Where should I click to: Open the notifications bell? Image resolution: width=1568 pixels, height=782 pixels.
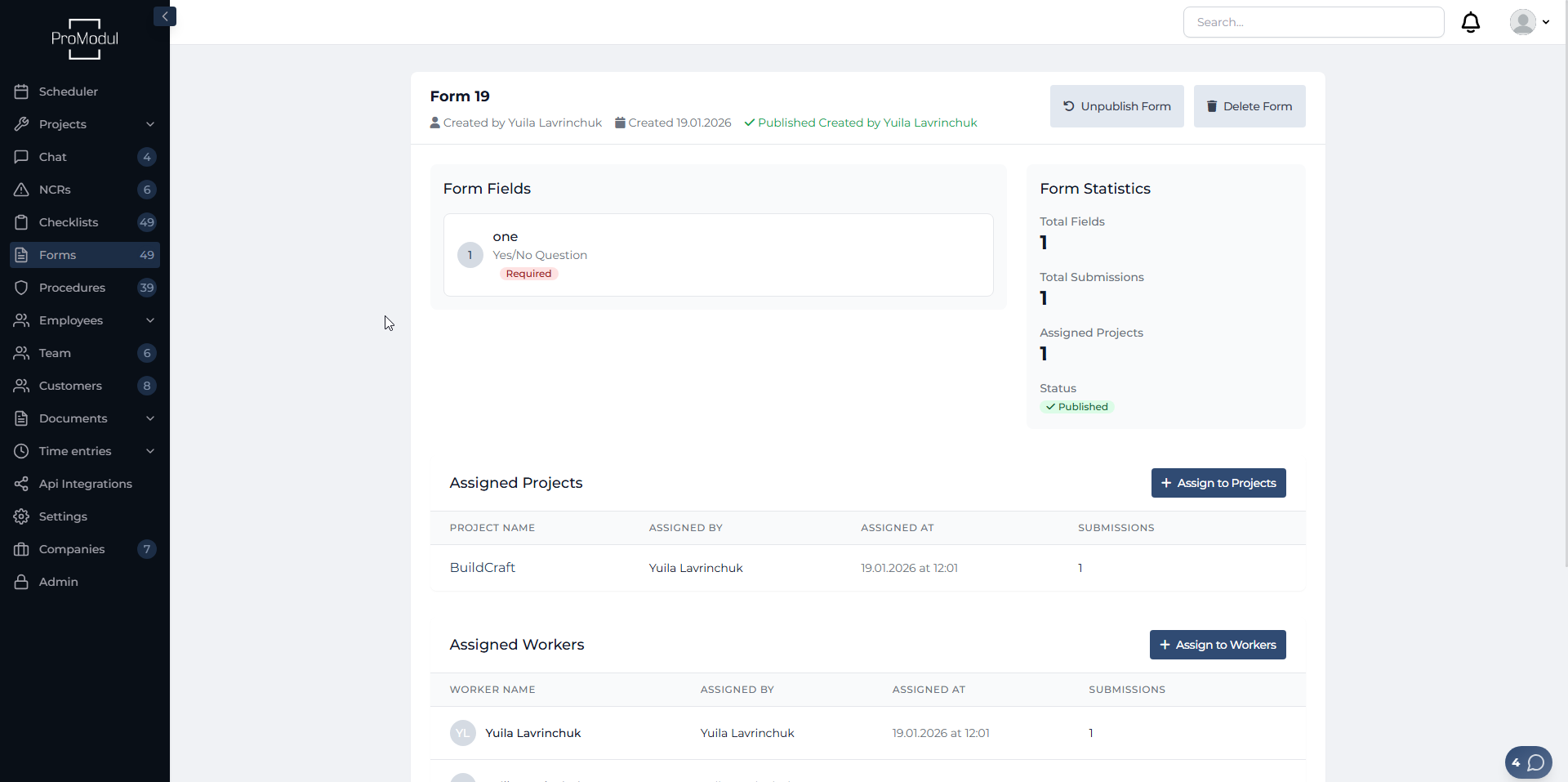(1470, 22)
